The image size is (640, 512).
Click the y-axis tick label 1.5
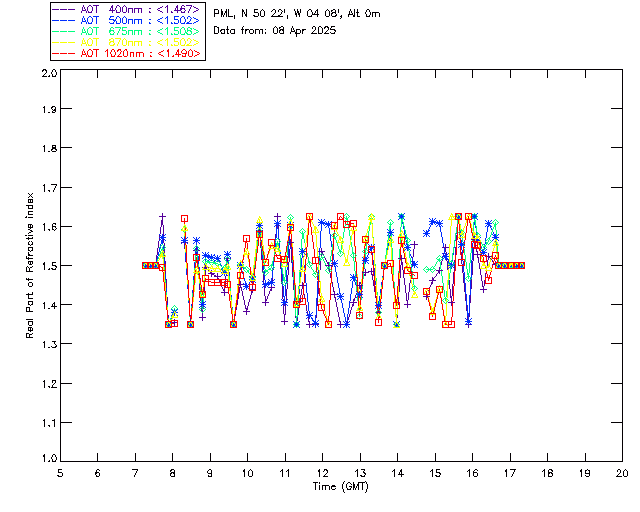(x=49, y=266)
